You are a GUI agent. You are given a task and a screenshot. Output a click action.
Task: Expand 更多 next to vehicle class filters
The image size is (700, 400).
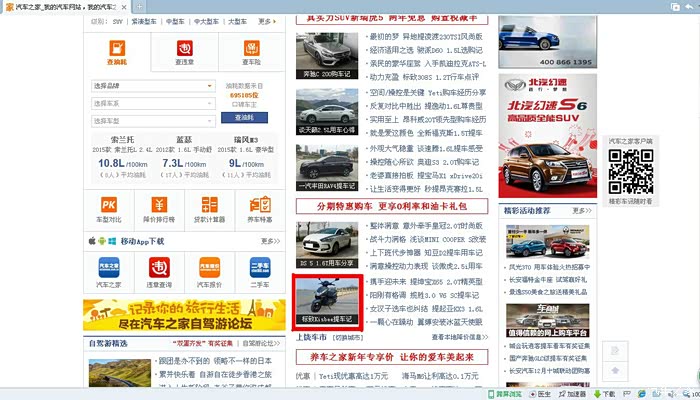click(267, 21)
